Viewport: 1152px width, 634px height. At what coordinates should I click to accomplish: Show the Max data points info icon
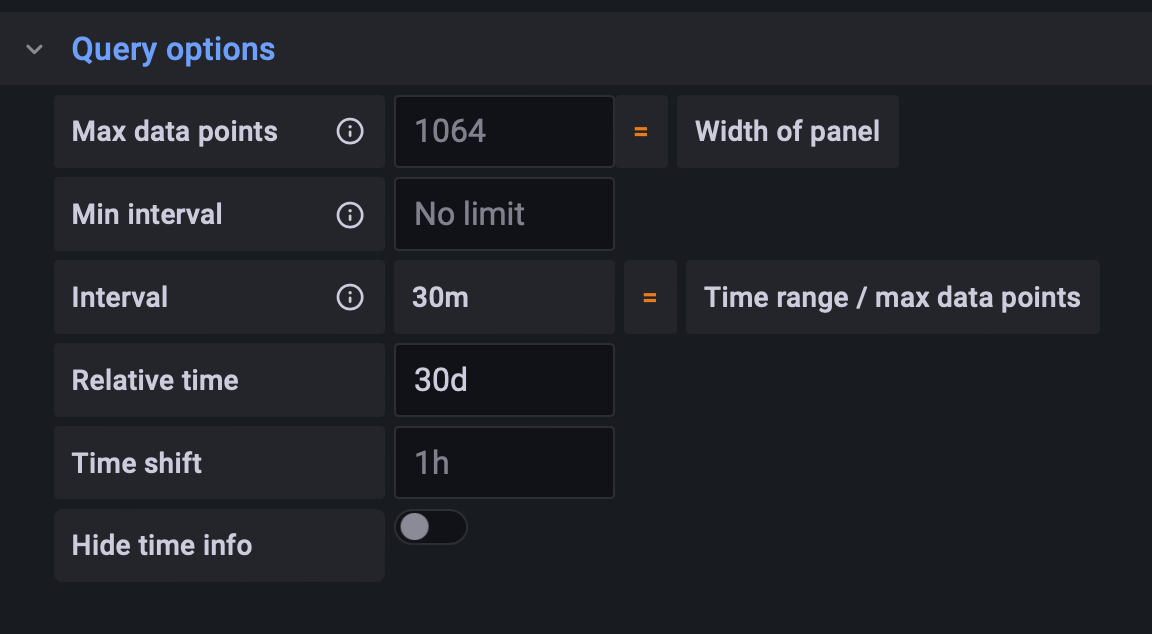tap(350, 131)
